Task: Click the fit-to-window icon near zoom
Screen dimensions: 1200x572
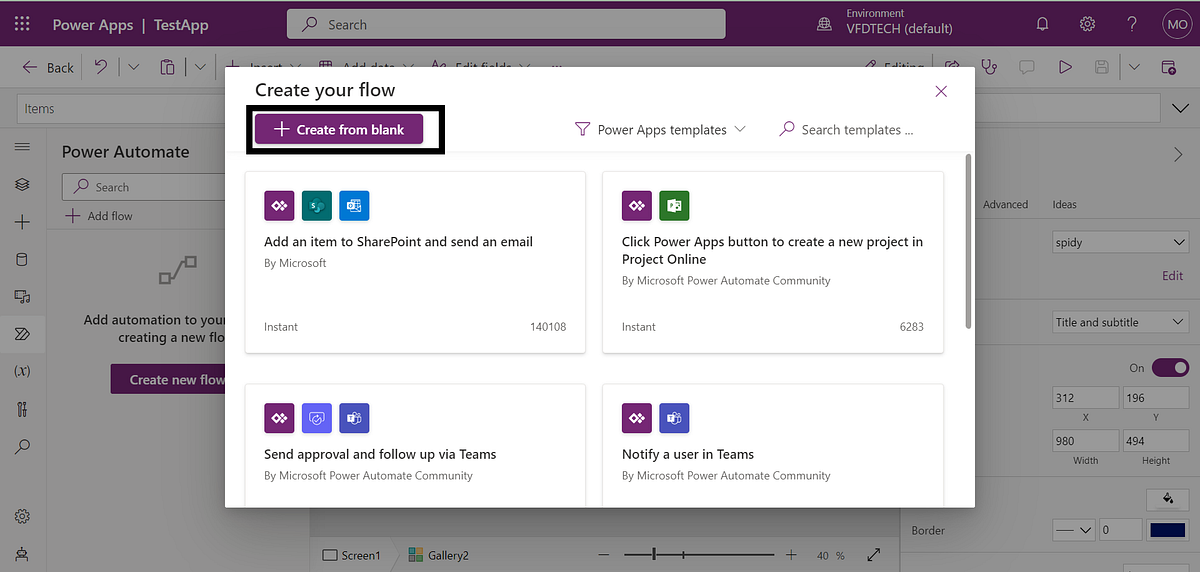Action: (x=874, y=555)
